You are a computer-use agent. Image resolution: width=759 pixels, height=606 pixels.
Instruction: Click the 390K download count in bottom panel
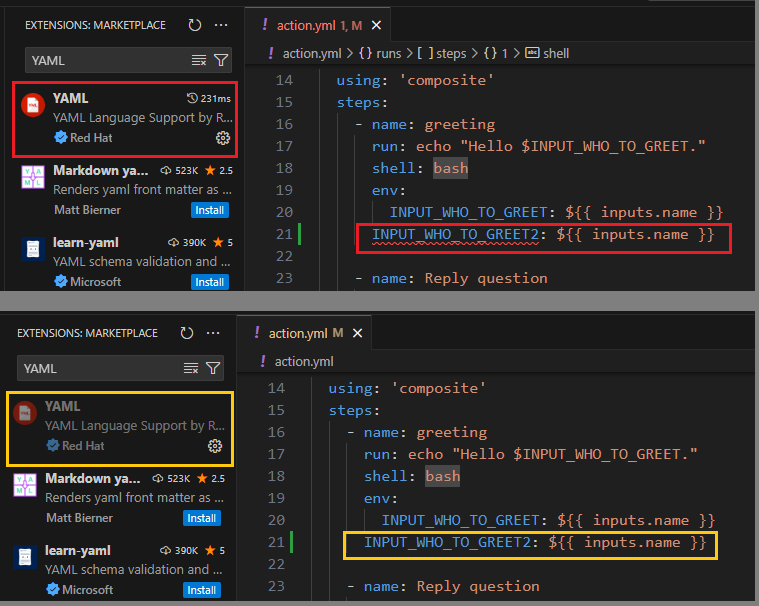(186, 550)
